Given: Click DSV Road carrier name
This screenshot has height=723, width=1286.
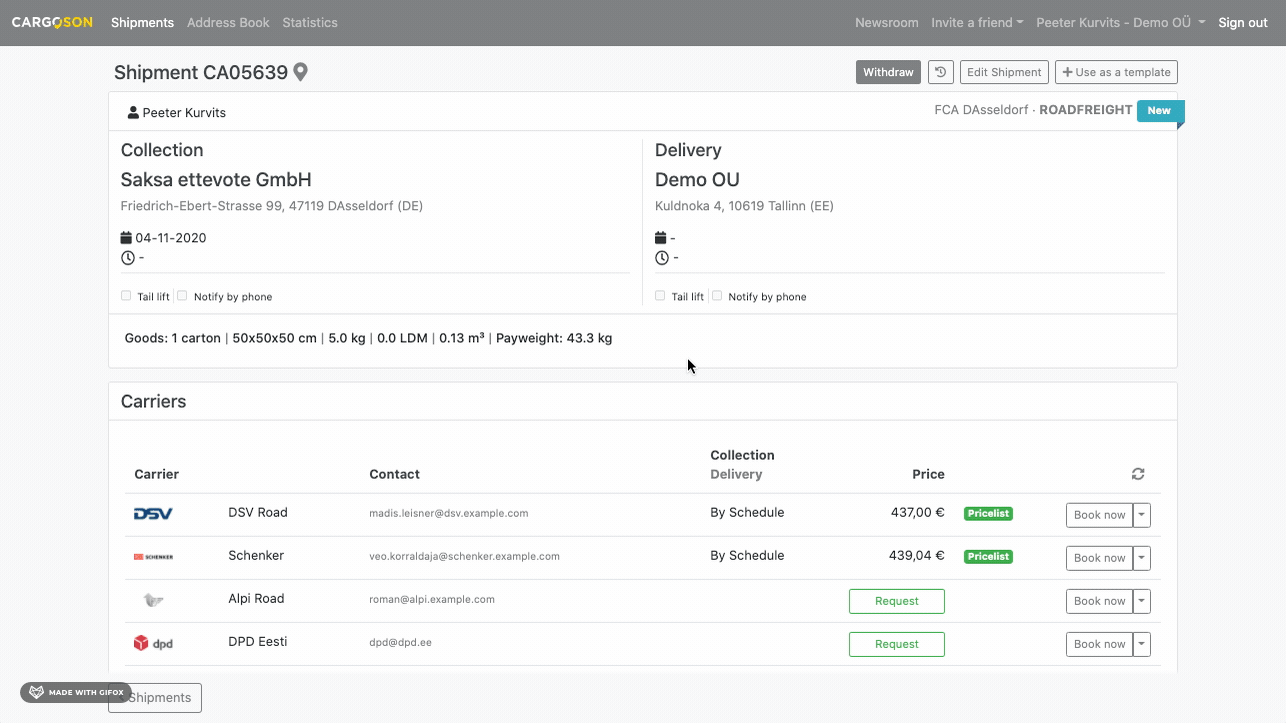Looking at the screenshot, I should [258, 512].
